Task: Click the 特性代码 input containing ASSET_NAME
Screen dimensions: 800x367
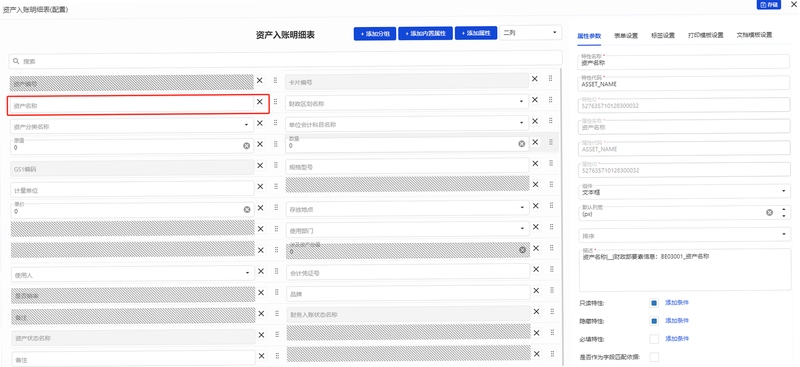Action: point(684,83)
